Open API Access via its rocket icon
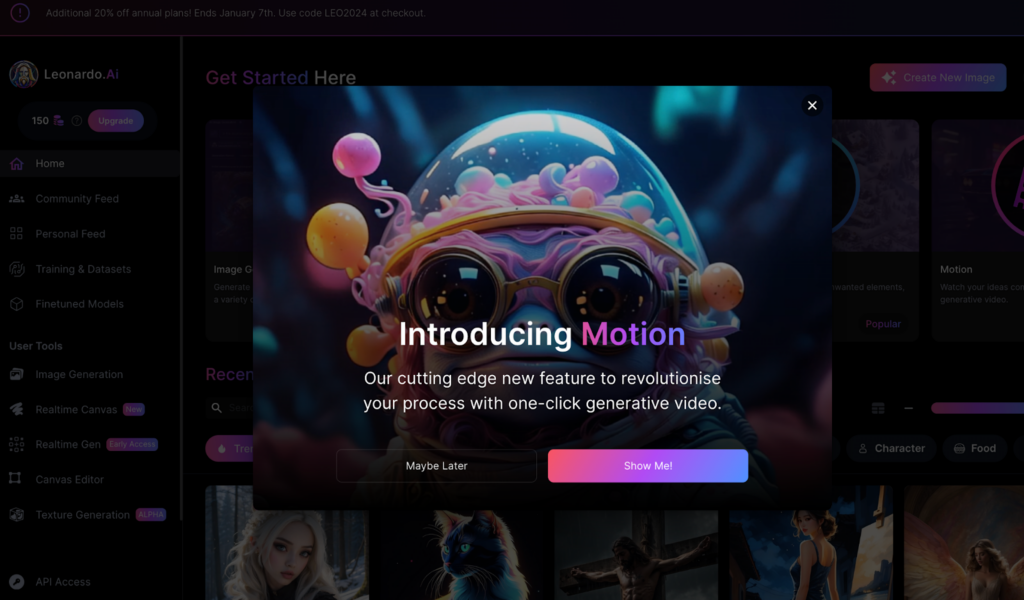This screenshot has width=1024, height=600. (16, 582)
